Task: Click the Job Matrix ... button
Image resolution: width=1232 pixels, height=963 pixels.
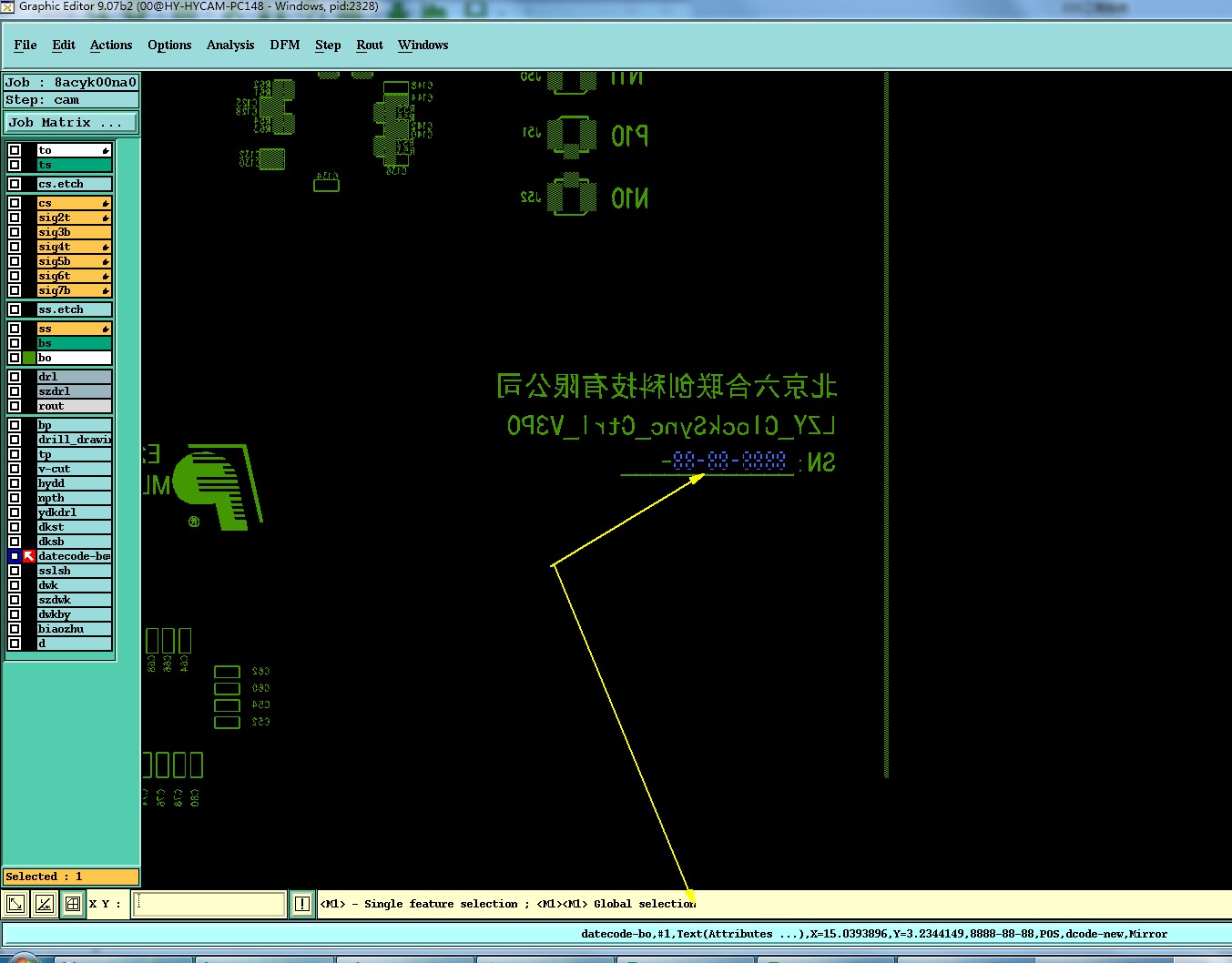Action: tap(71, 122)
